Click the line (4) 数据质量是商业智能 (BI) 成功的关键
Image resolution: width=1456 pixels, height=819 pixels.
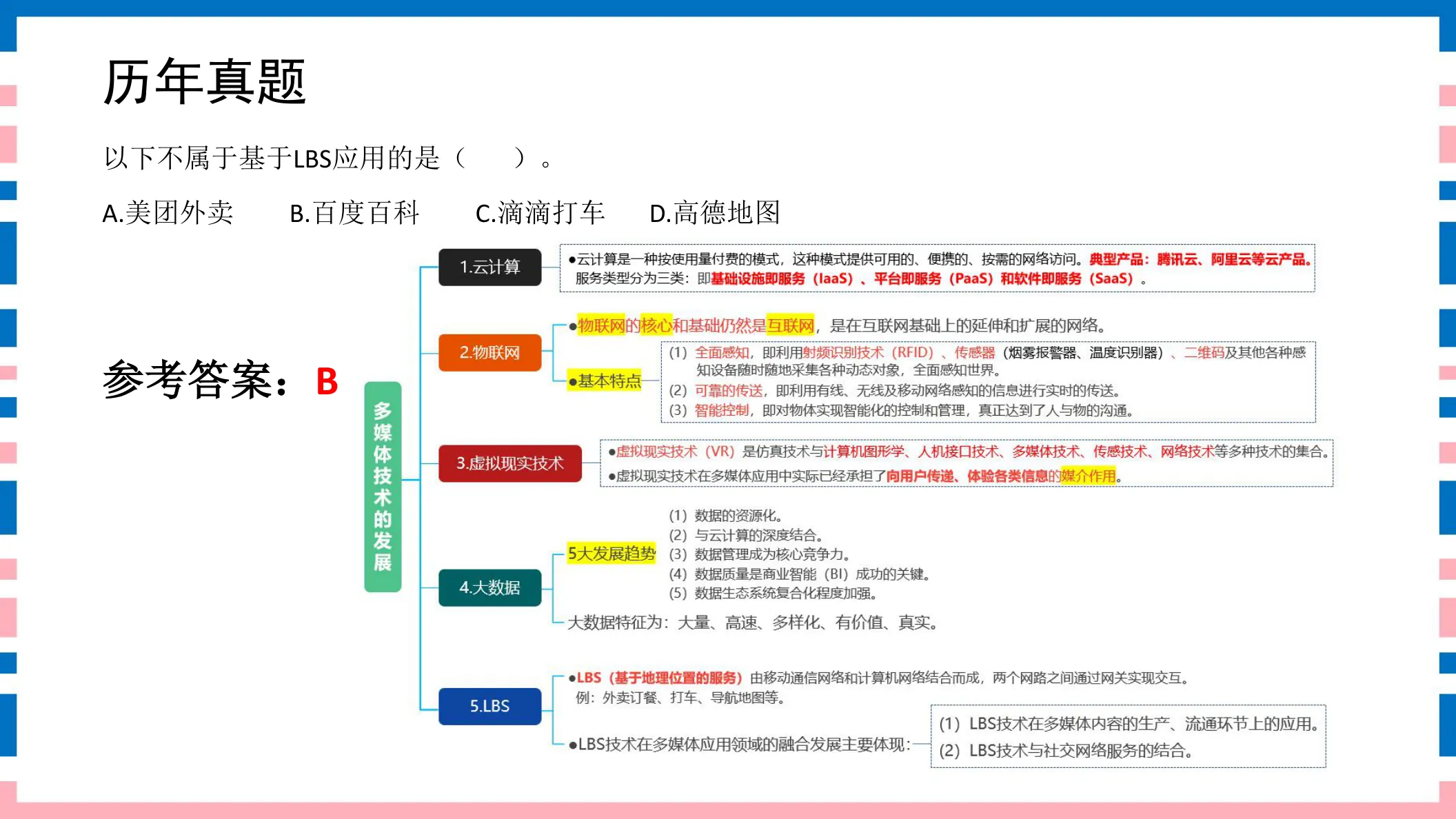(x=800, y=574)
